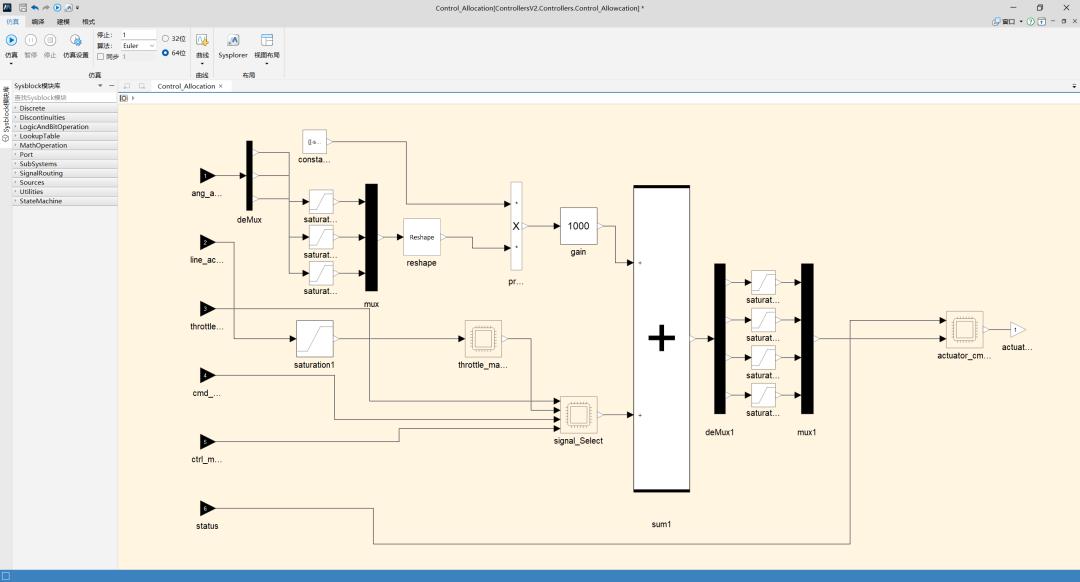Viewport: 1080px width, 582px height.
Task: Click the Sysblock module search field
Action: pos(65,98)
